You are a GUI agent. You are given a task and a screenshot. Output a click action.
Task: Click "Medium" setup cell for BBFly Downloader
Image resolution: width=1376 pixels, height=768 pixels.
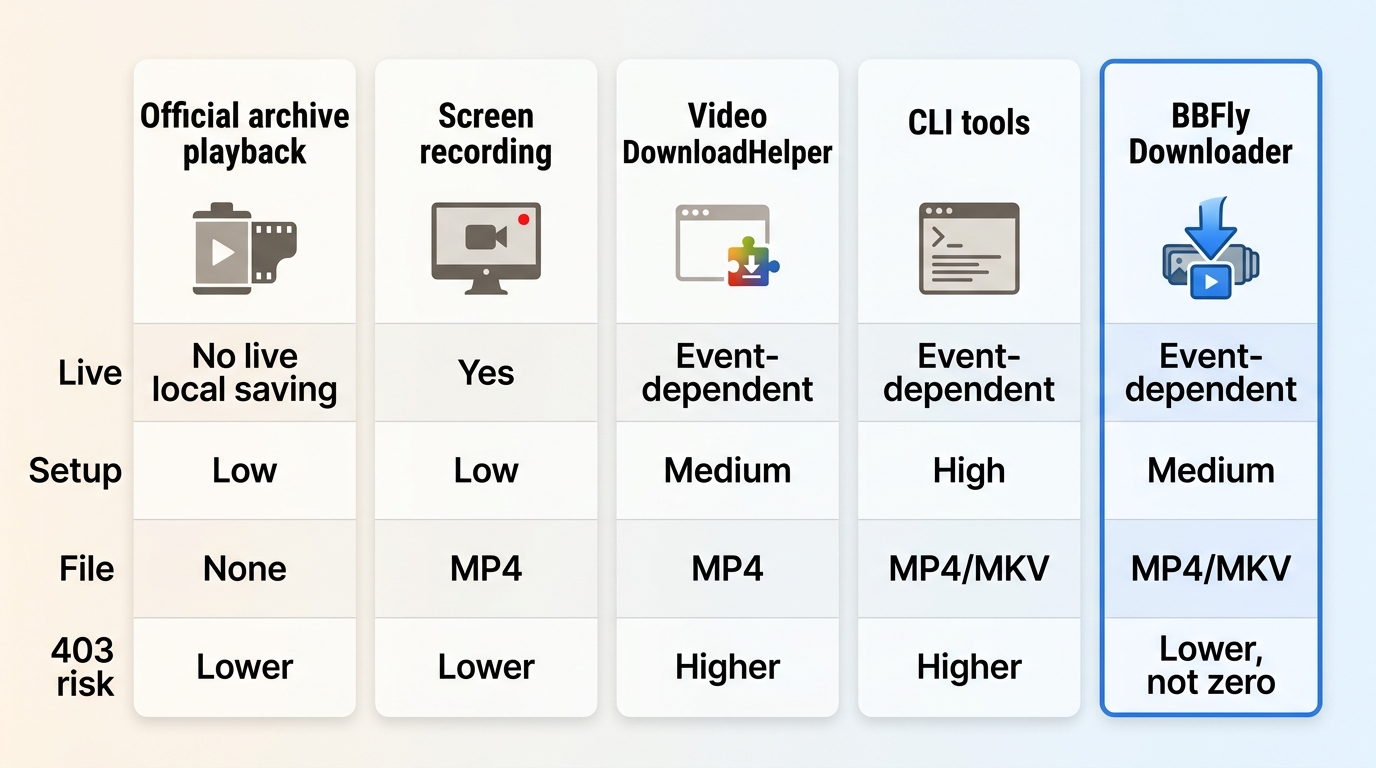[x=1211, y=471]
